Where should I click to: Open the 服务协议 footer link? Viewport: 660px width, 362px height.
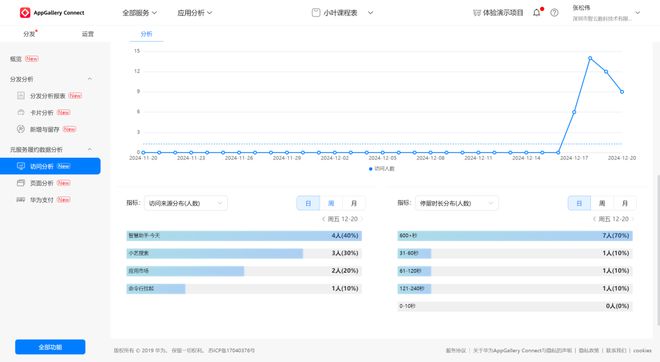(x=456, y=350)
